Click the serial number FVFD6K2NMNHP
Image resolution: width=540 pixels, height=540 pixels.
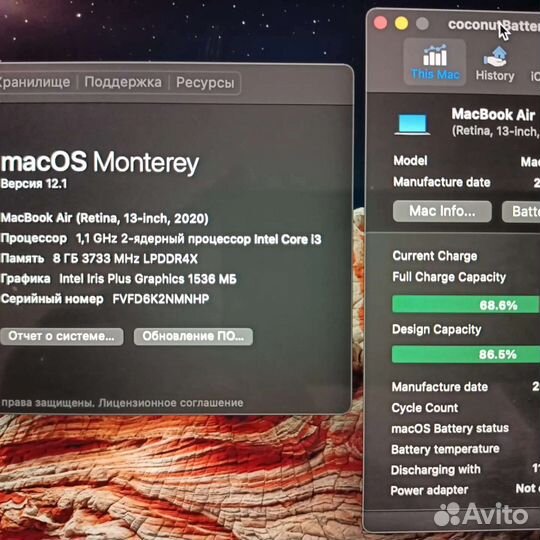click(x=160, y=299)
